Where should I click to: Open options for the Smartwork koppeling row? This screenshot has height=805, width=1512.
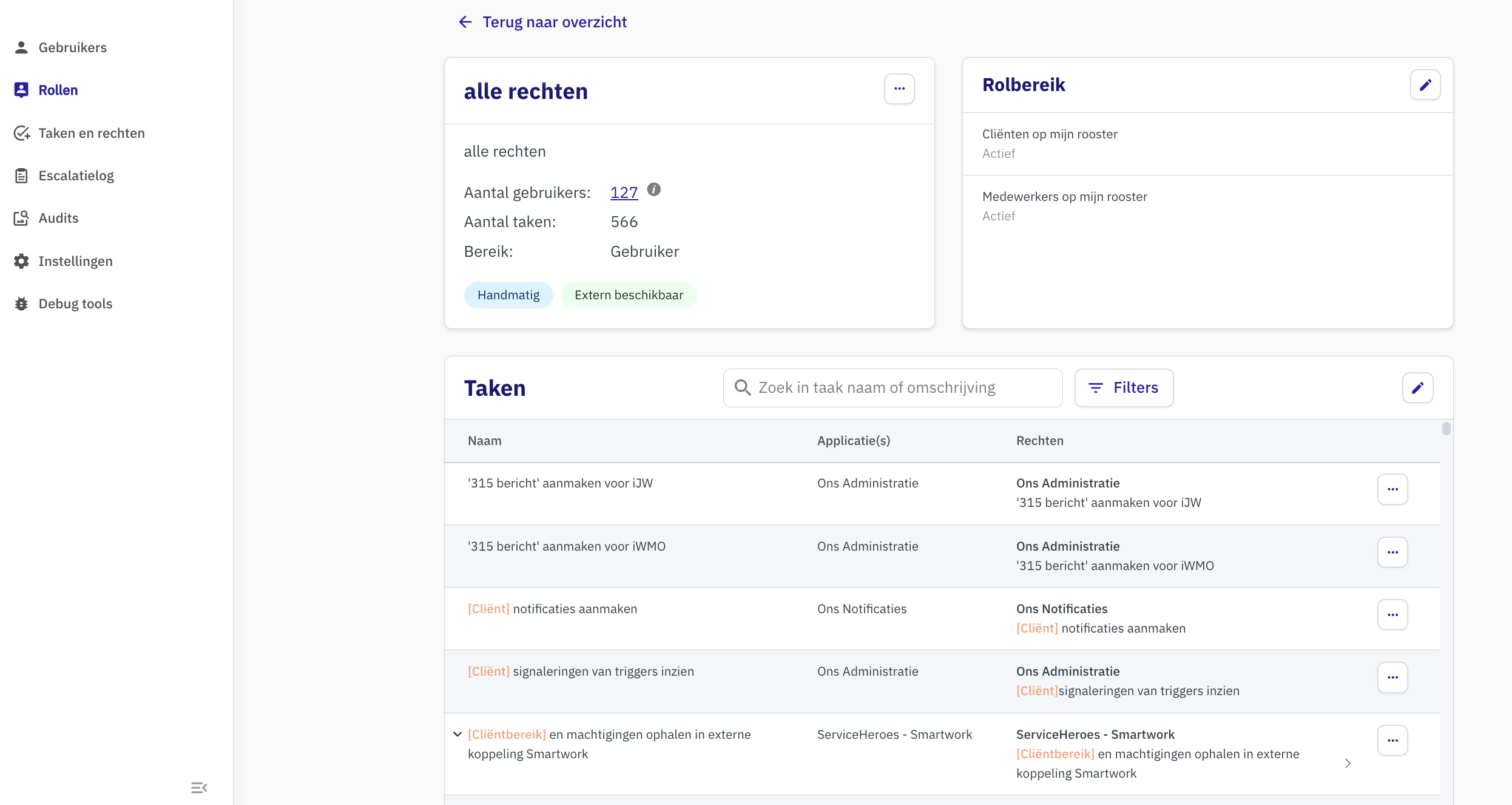pyautogui.click(x=1392, y=741)
